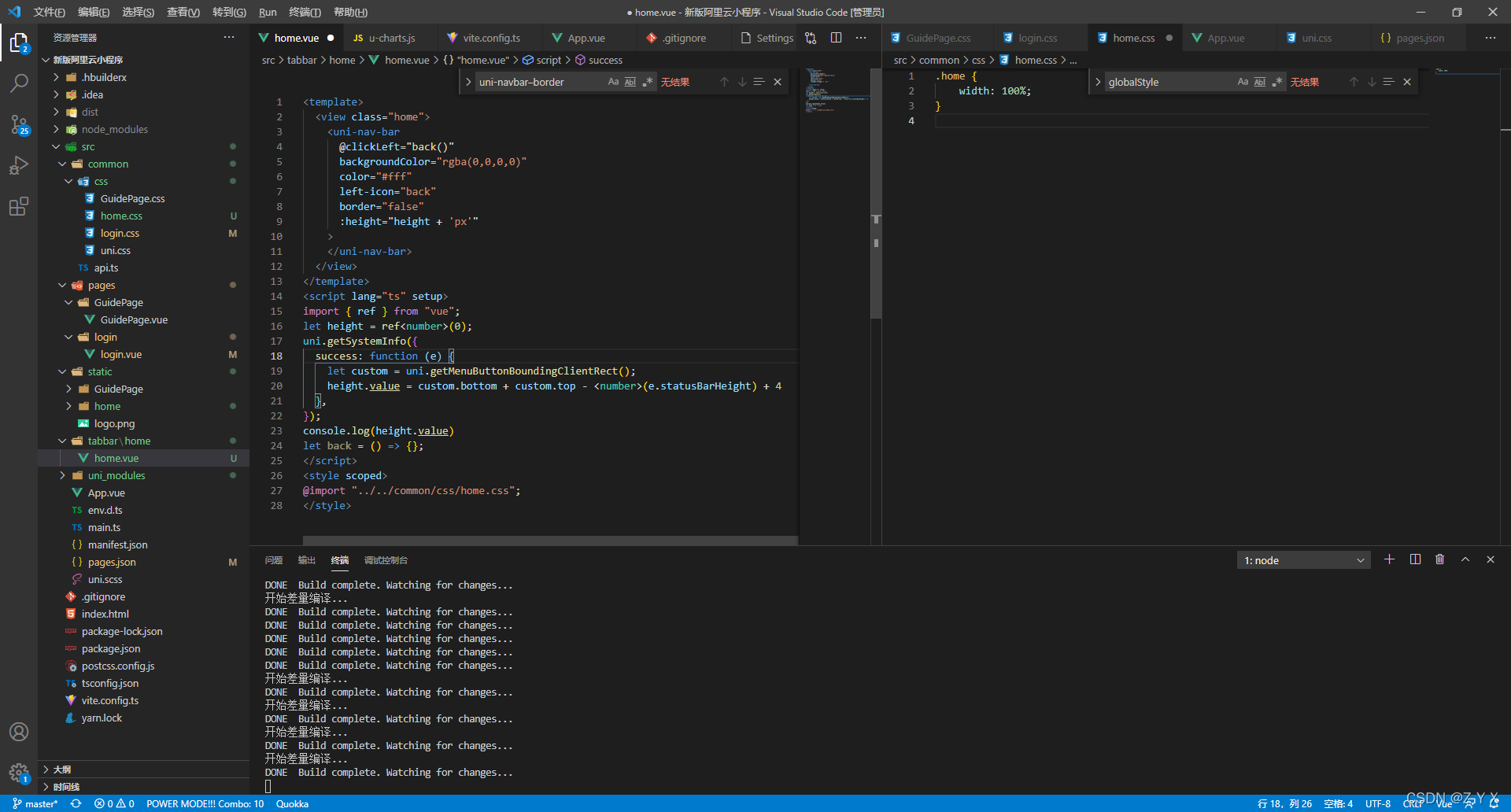Image resolution: width=1511 pixels, height=812 pixels.
Task: Toggle Match Case in globalStyle find widget
Action: 1243,82
